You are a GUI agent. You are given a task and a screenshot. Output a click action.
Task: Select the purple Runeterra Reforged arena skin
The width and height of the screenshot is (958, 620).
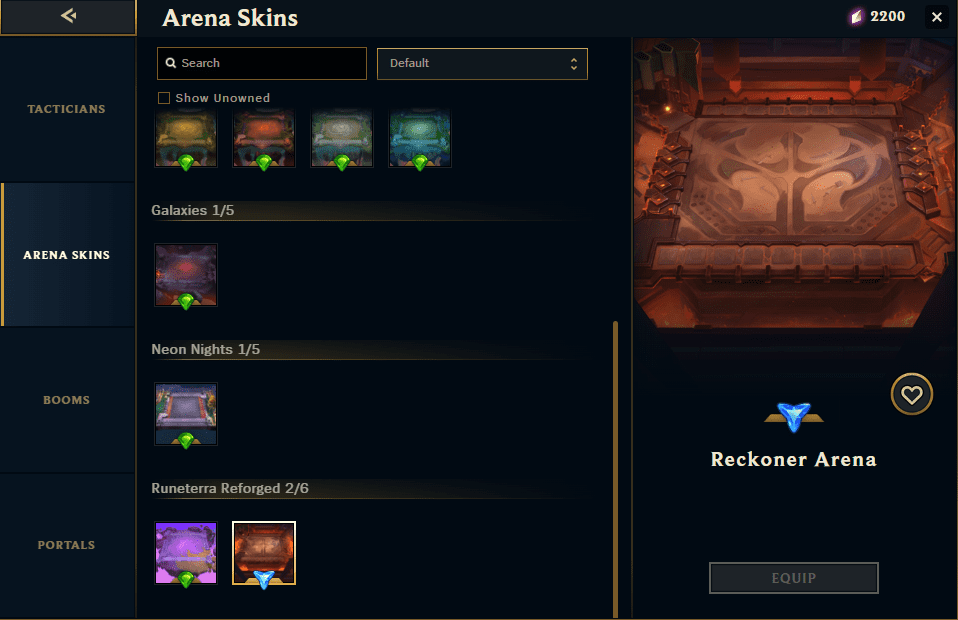coord(186,553)
